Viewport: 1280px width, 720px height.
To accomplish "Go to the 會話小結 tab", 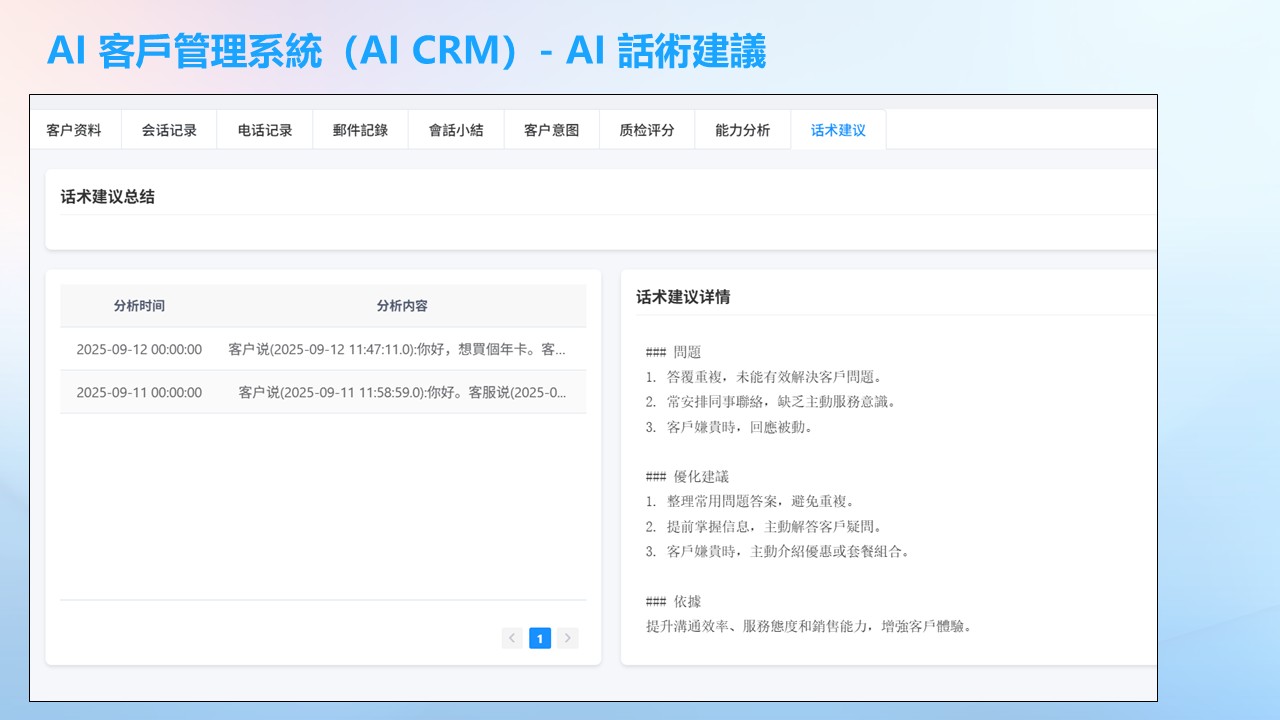I will [x=456, y=130].
